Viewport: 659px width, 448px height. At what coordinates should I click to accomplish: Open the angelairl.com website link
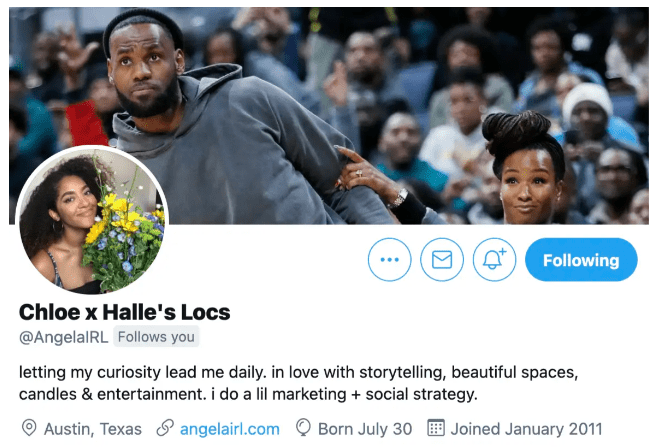pyautogui.click(x=229, y=429)
